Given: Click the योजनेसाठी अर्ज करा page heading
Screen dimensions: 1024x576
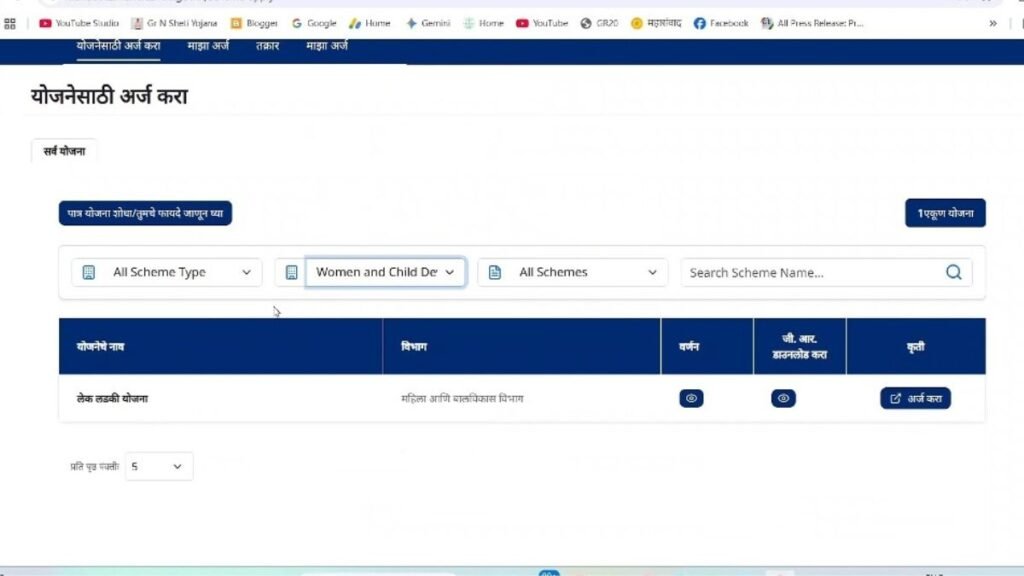Looking at the screenshot, I should 109,97.
